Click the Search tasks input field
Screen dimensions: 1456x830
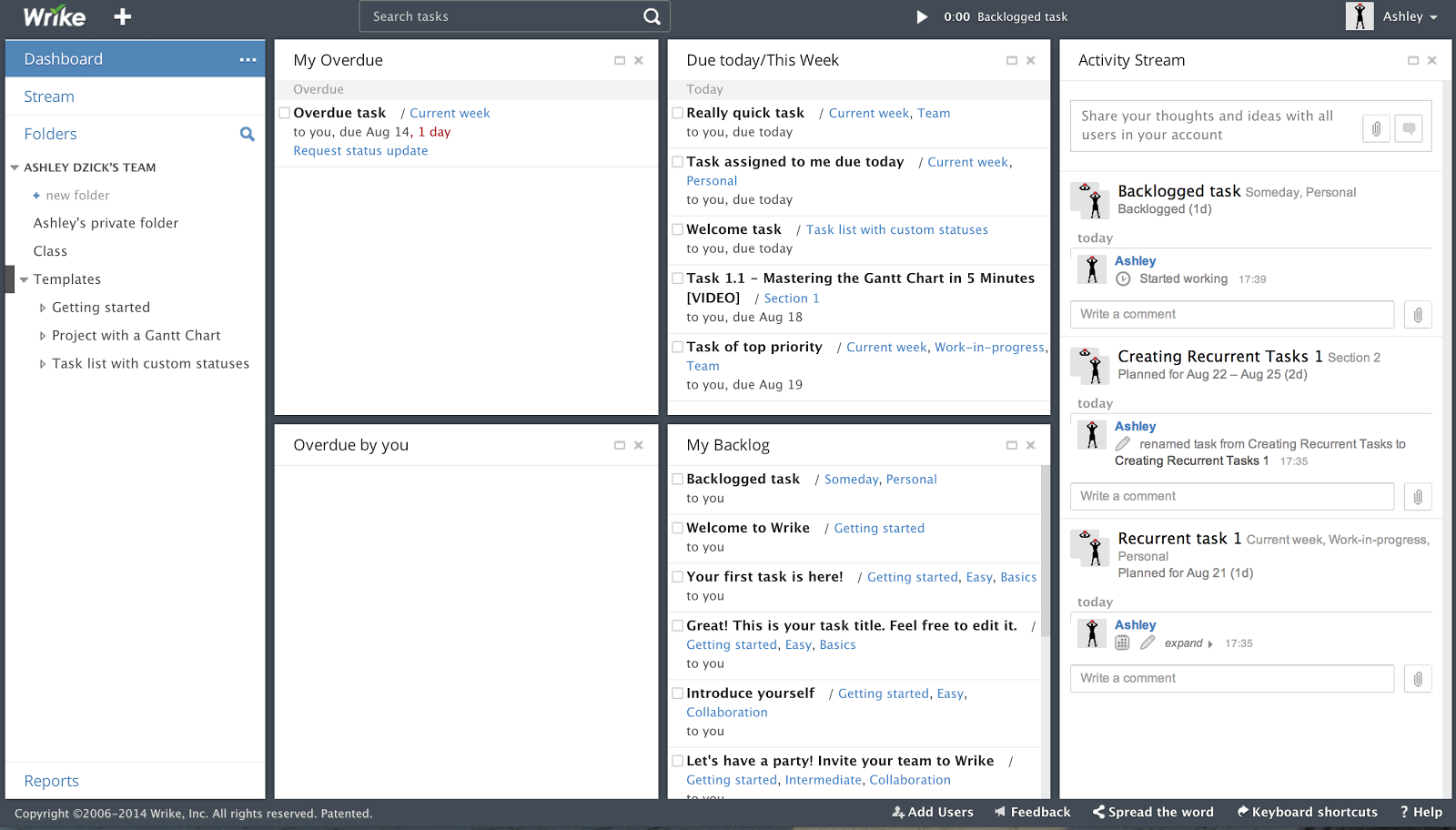click(x=500, y=16)
